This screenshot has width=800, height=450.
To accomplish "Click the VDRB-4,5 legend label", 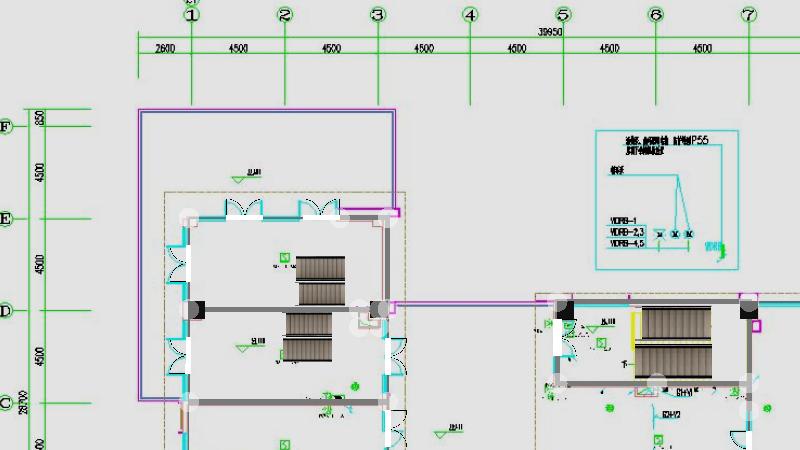I will (627, 243).
